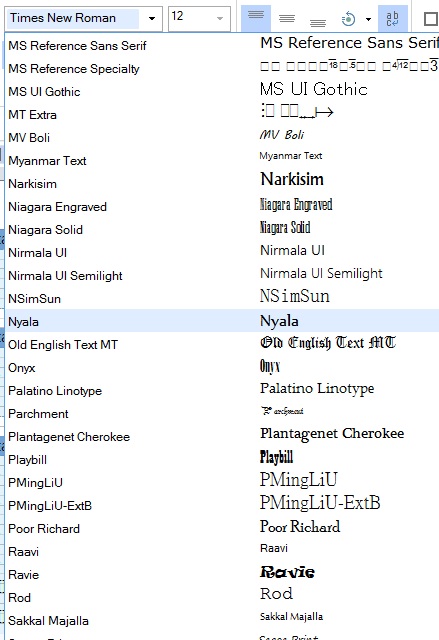Screen dimensions: 439x640
Task: Select Nyala font from list
Action: coord(222,320)
